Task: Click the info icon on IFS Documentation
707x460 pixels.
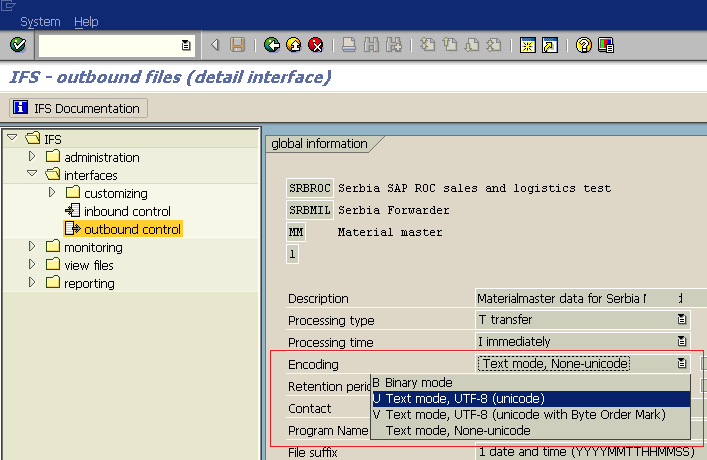Action: (20, 108)
